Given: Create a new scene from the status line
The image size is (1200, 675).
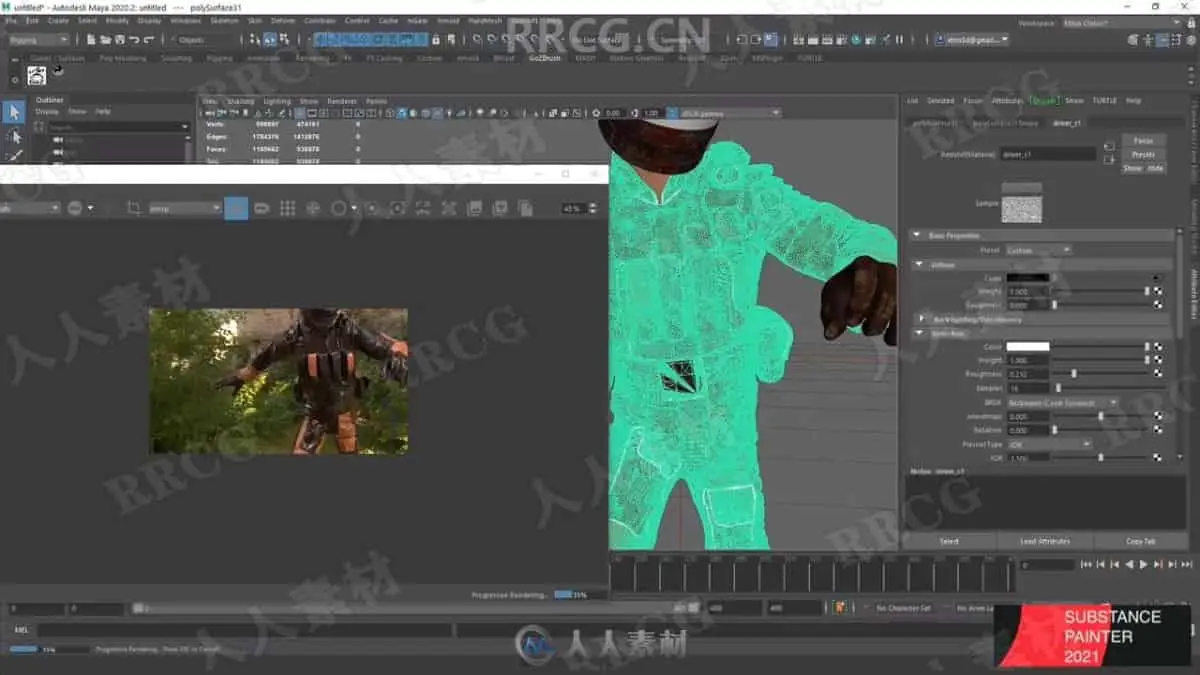Looking at the screenshot, I should (x=91, y=40).
